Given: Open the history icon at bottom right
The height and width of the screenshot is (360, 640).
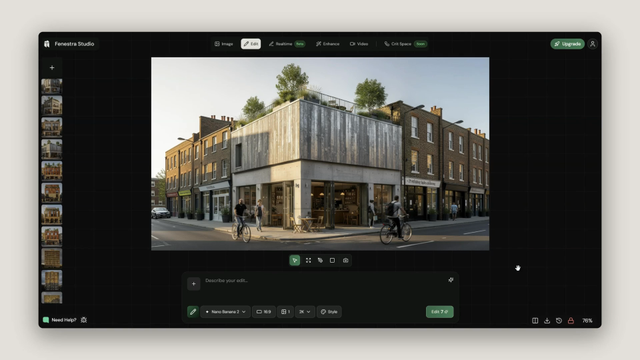Looking at the screenshot, I should (x=559, y=321).
